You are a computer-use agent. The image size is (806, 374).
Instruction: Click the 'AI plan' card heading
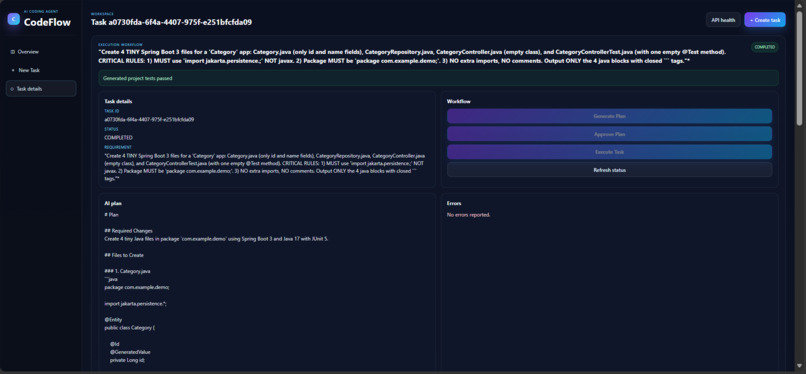pos(113,203)
